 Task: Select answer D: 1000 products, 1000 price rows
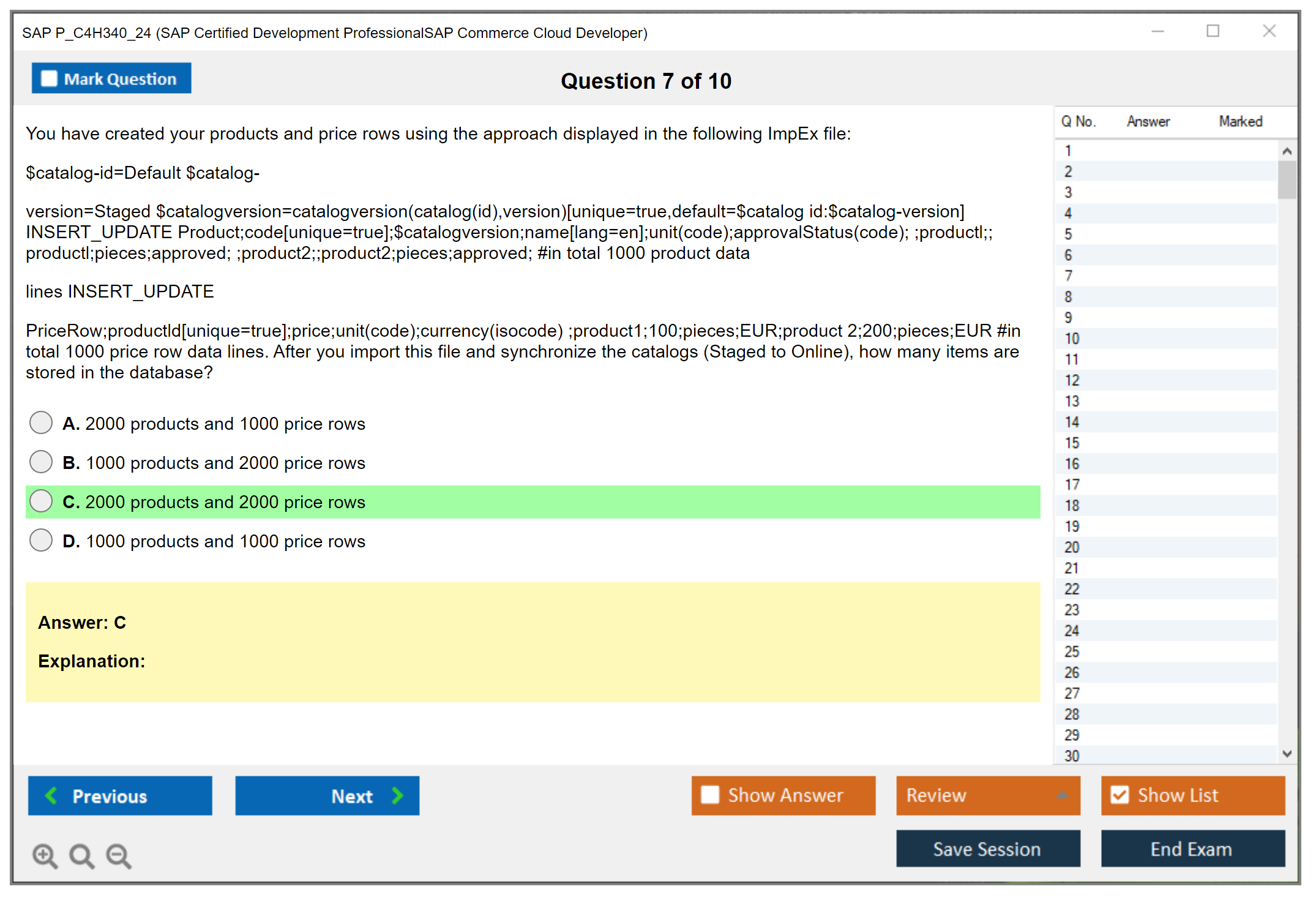coord(41,540)
